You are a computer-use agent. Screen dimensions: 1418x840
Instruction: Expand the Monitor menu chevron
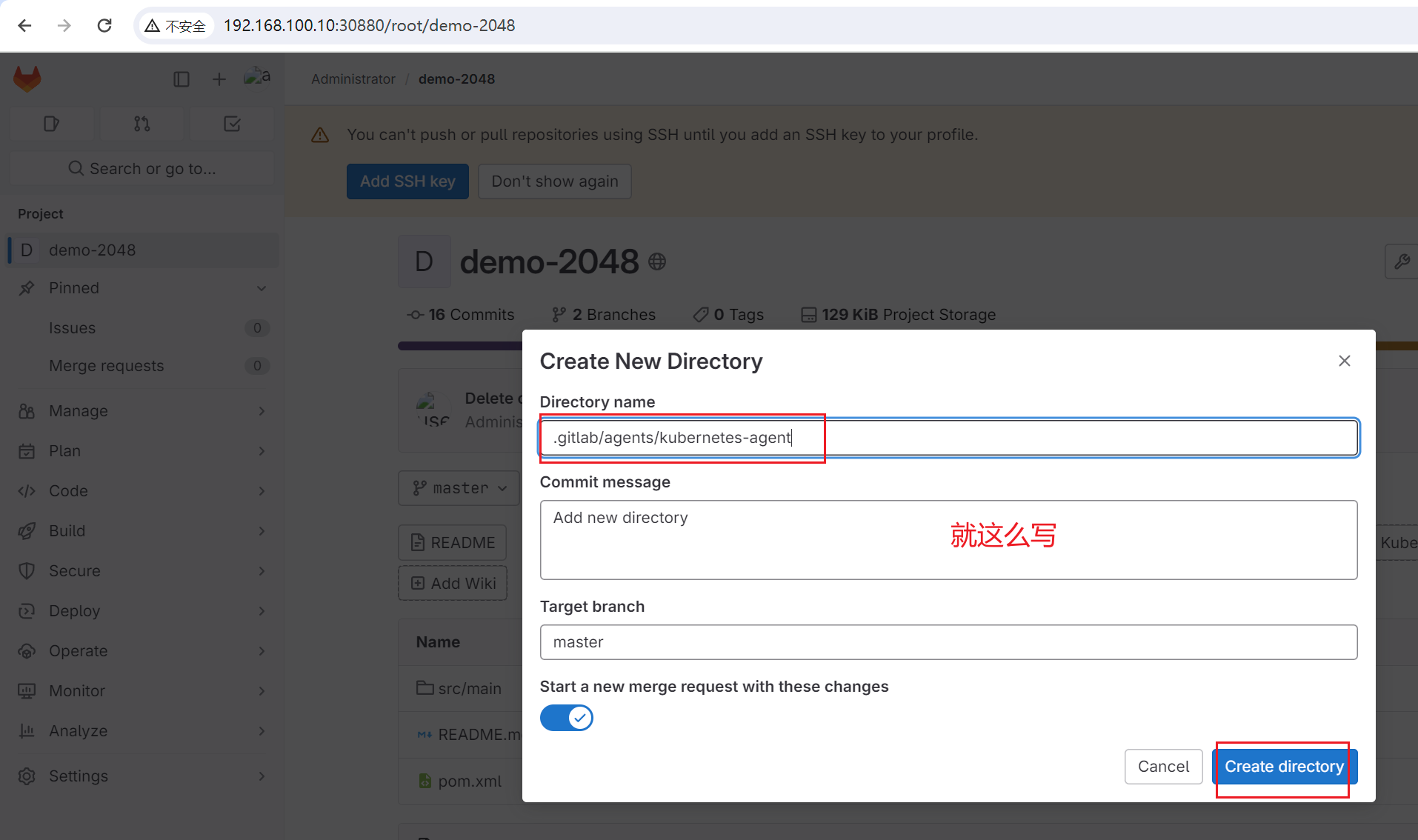click(262, 691)
